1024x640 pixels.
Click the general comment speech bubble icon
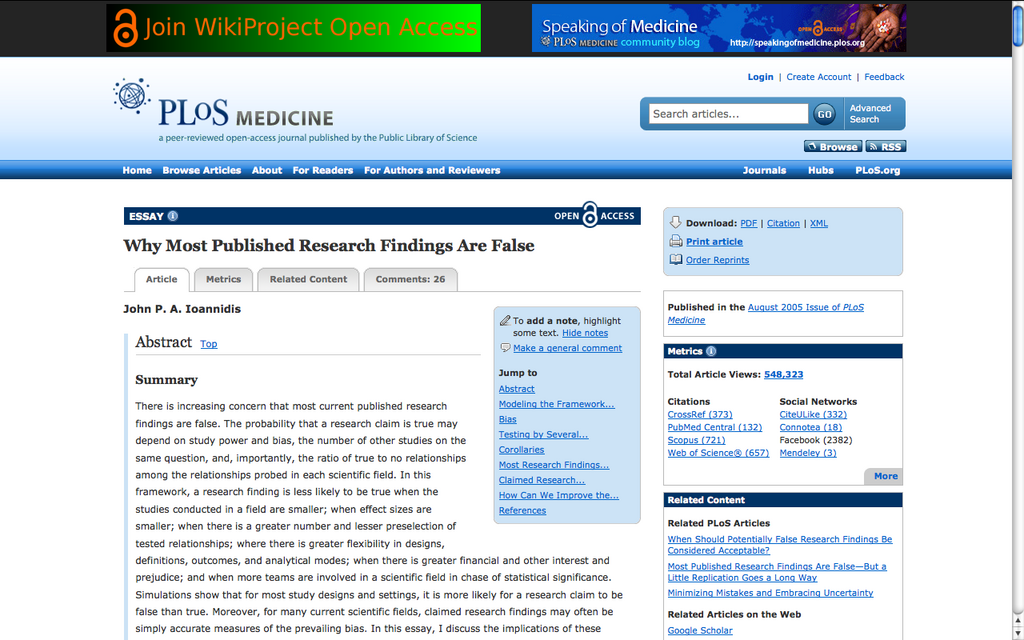(x=505, y=348)
